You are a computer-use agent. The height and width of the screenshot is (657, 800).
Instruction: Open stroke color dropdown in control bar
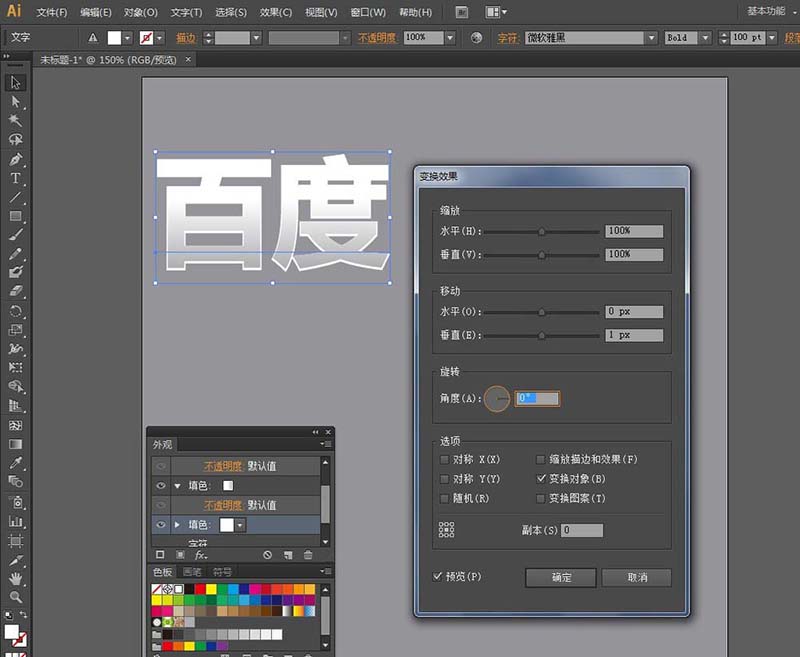(160, 38)
